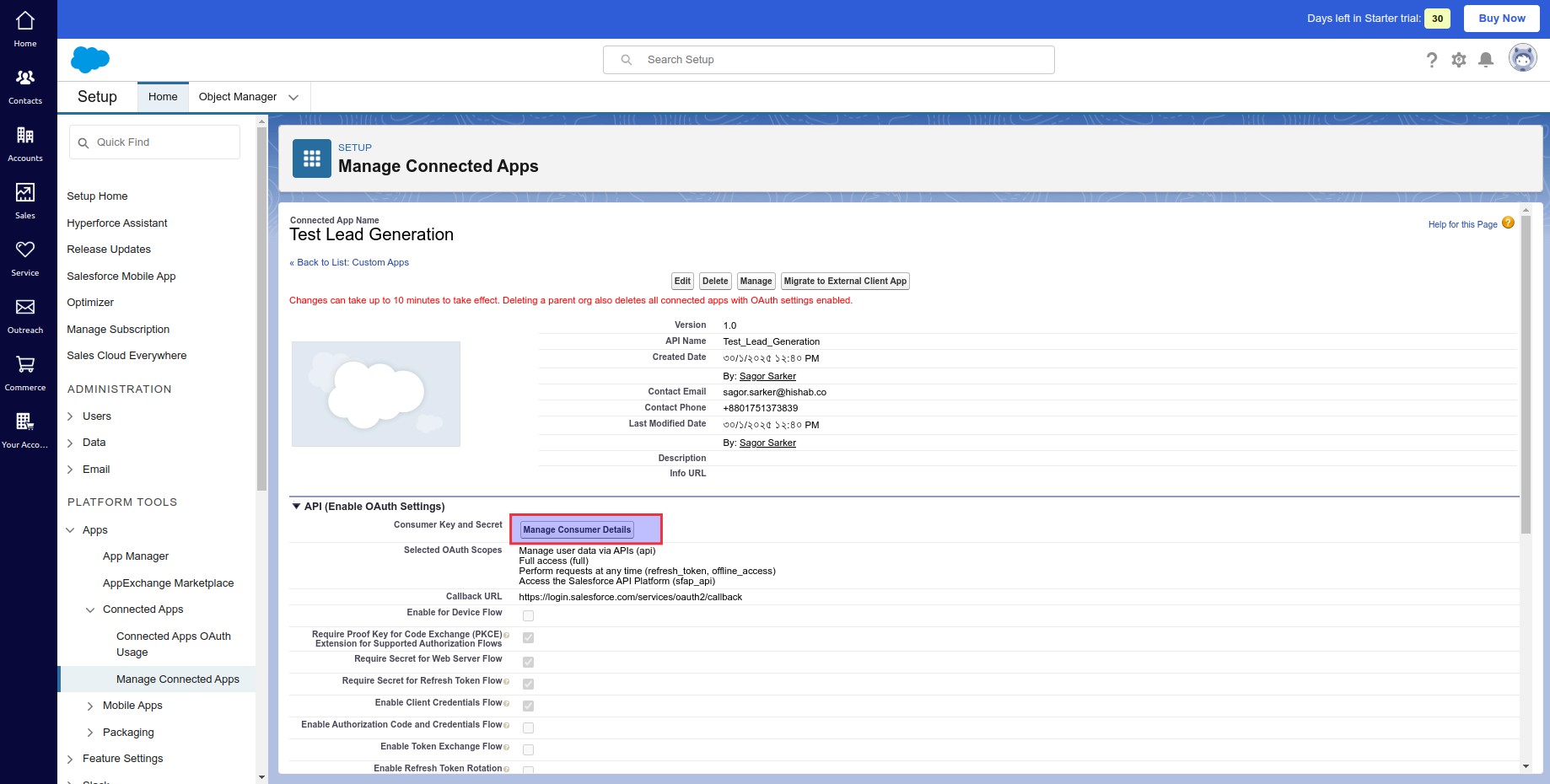The width and height of the screenshot is (1550, 784).
Task: Go Back to List: Custom Apps
Action: 349,262
